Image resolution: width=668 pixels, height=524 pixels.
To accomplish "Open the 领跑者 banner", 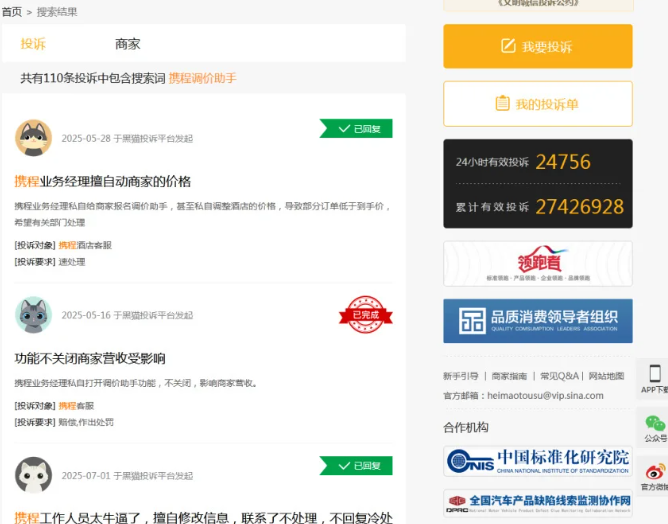I will point(538,263).
